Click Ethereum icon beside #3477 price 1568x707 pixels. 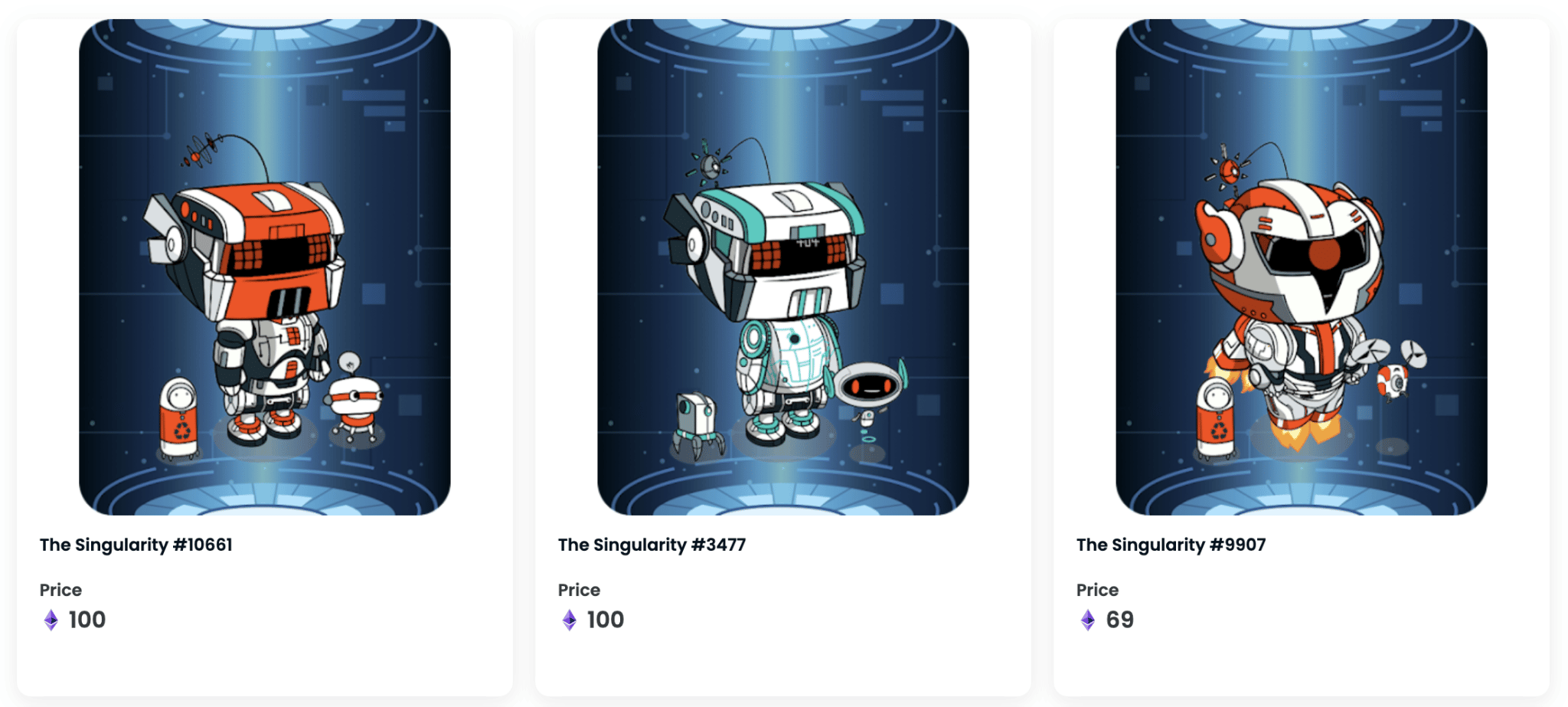click(570, 620)
